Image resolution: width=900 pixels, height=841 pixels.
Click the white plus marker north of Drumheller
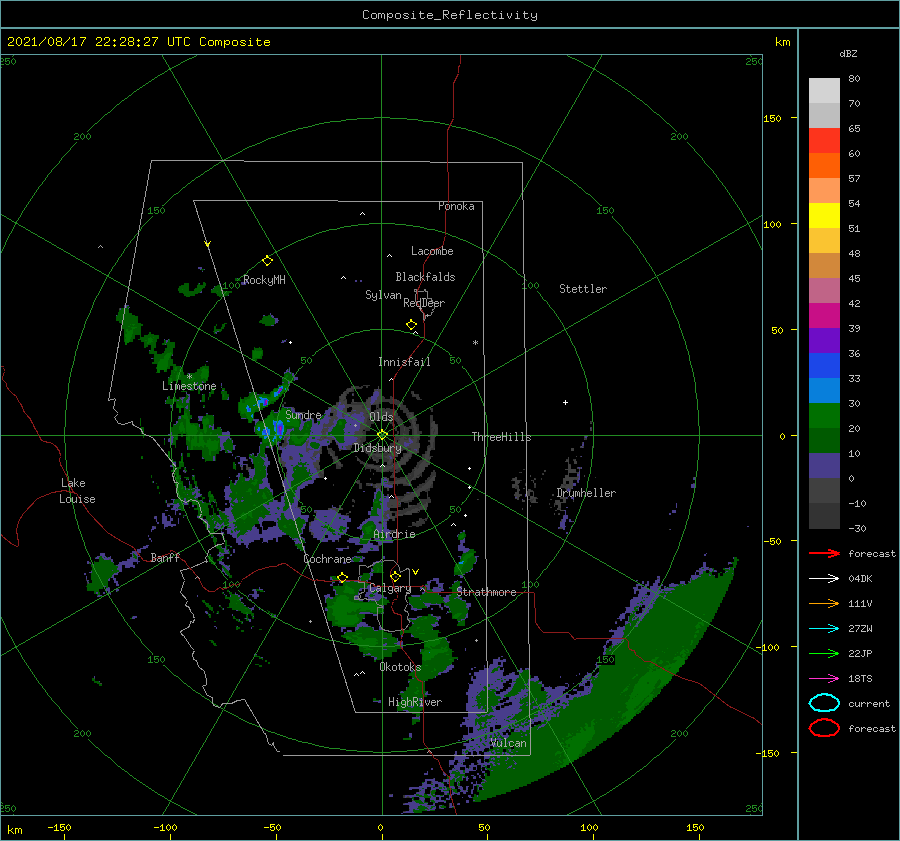click(x=565, y=402)
